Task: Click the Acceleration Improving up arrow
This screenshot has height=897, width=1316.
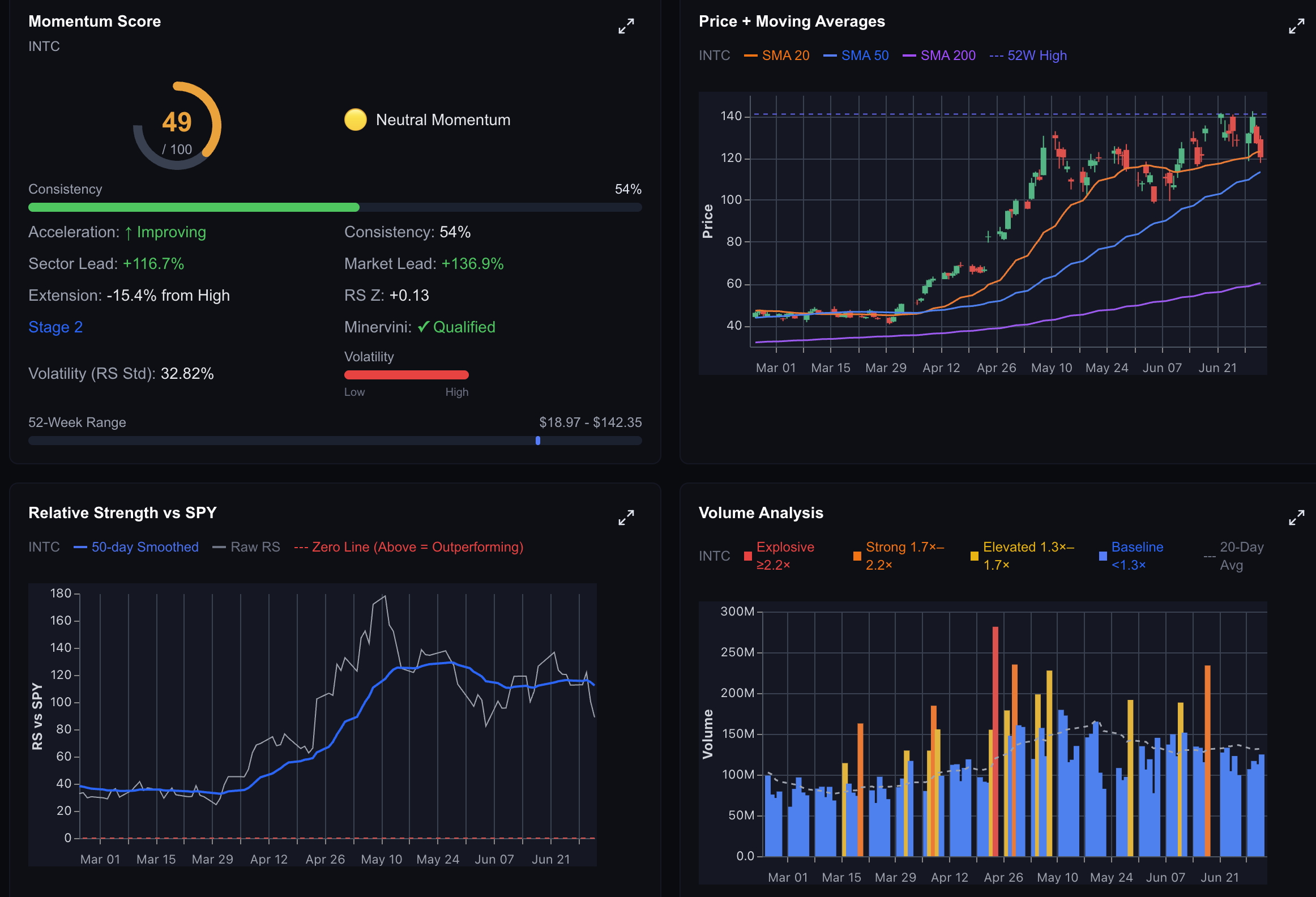Action: pyautogui.click(x=129, y=233)
